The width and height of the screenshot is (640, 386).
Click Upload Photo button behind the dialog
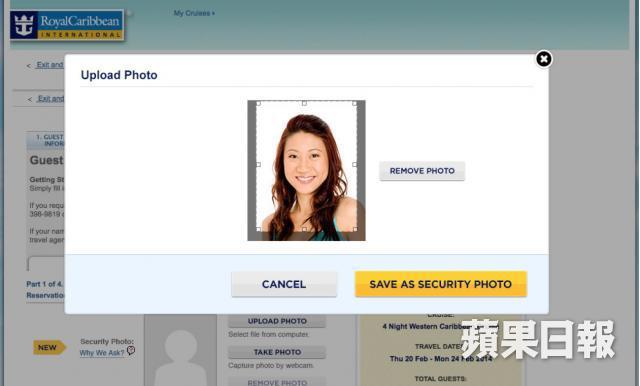click(x=277, y=321)
